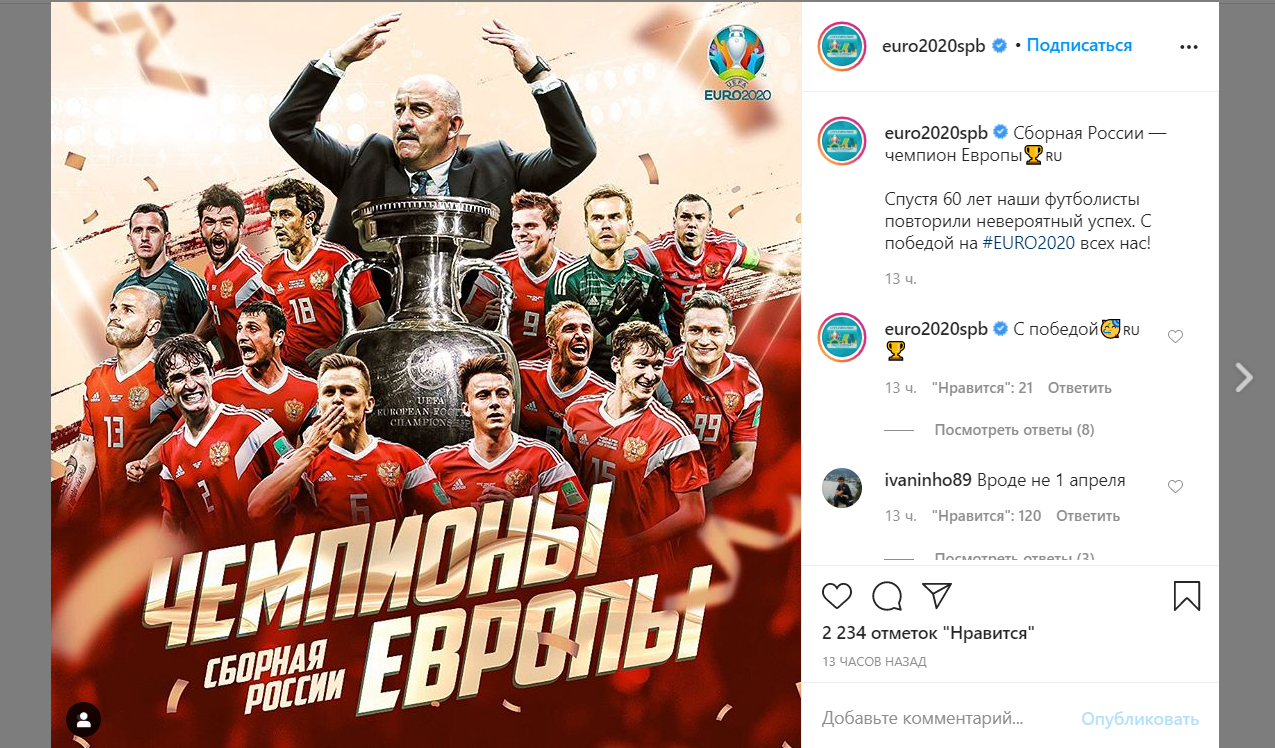
Task: Save post with bookmark icon
Action: pos(1186,596)
